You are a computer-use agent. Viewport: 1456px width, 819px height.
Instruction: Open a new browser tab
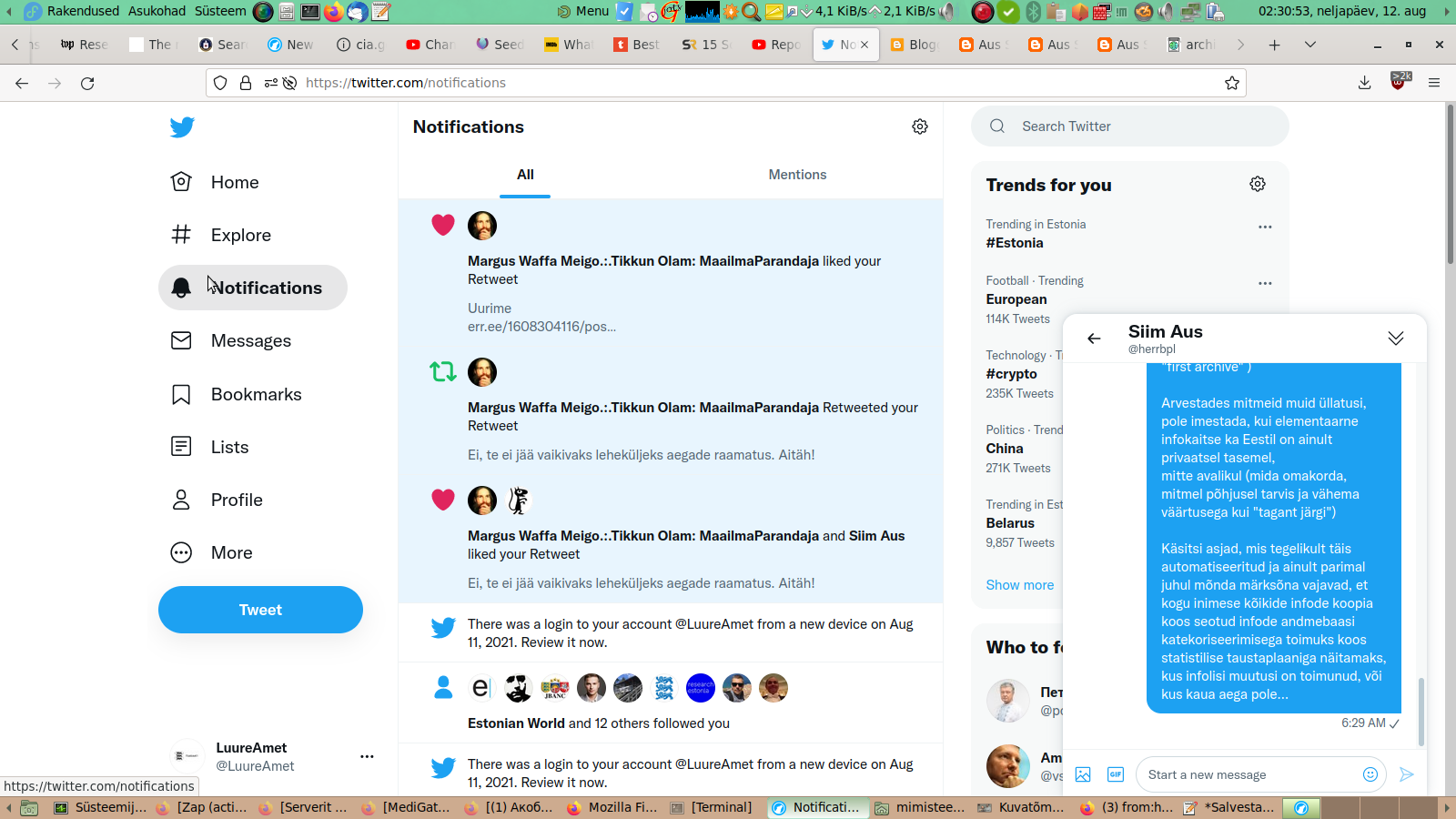click(1274, 45)
